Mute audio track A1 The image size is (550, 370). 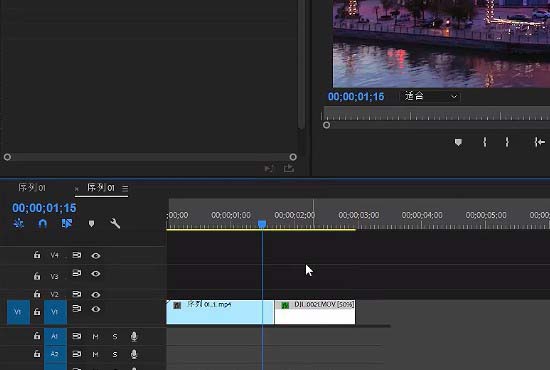[x=95, y=337]
